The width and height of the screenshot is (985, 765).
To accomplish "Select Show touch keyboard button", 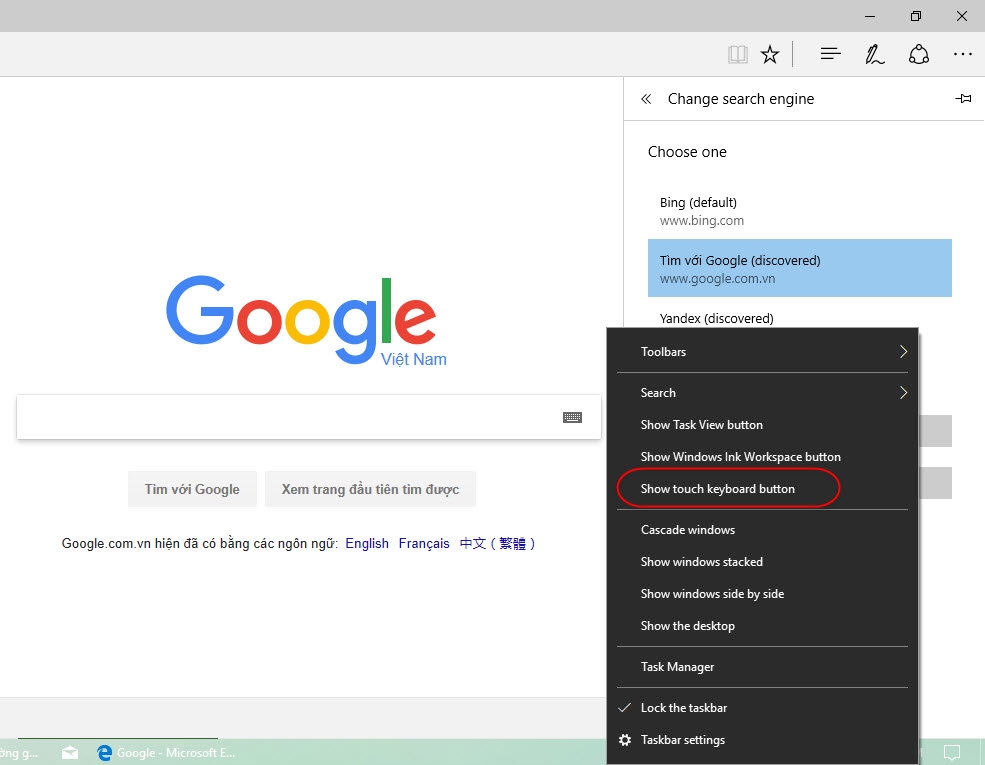I will [x=763, y=489].
